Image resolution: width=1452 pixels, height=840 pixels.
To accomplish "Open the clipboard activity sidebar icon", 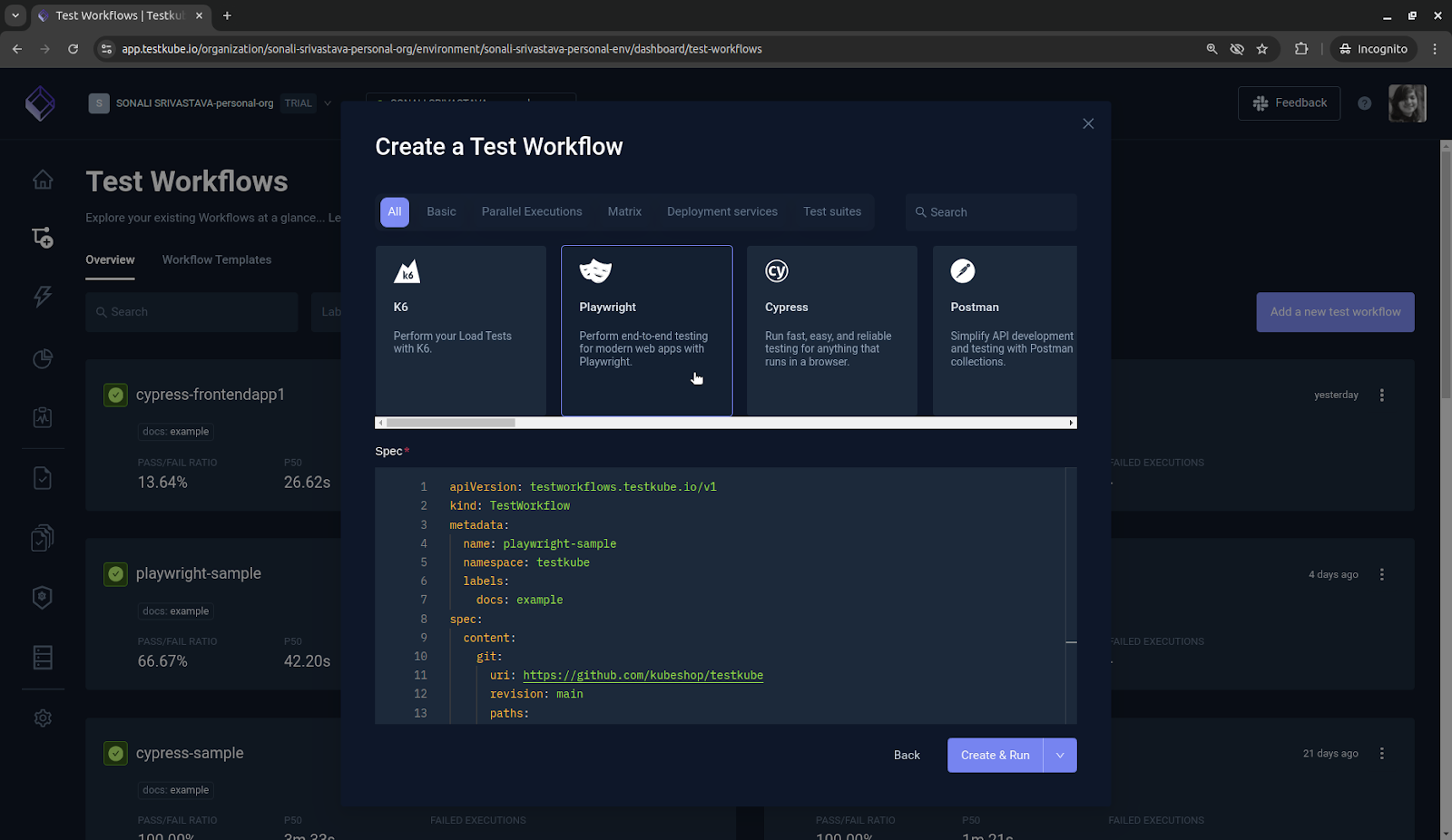I will coord(43,417).
